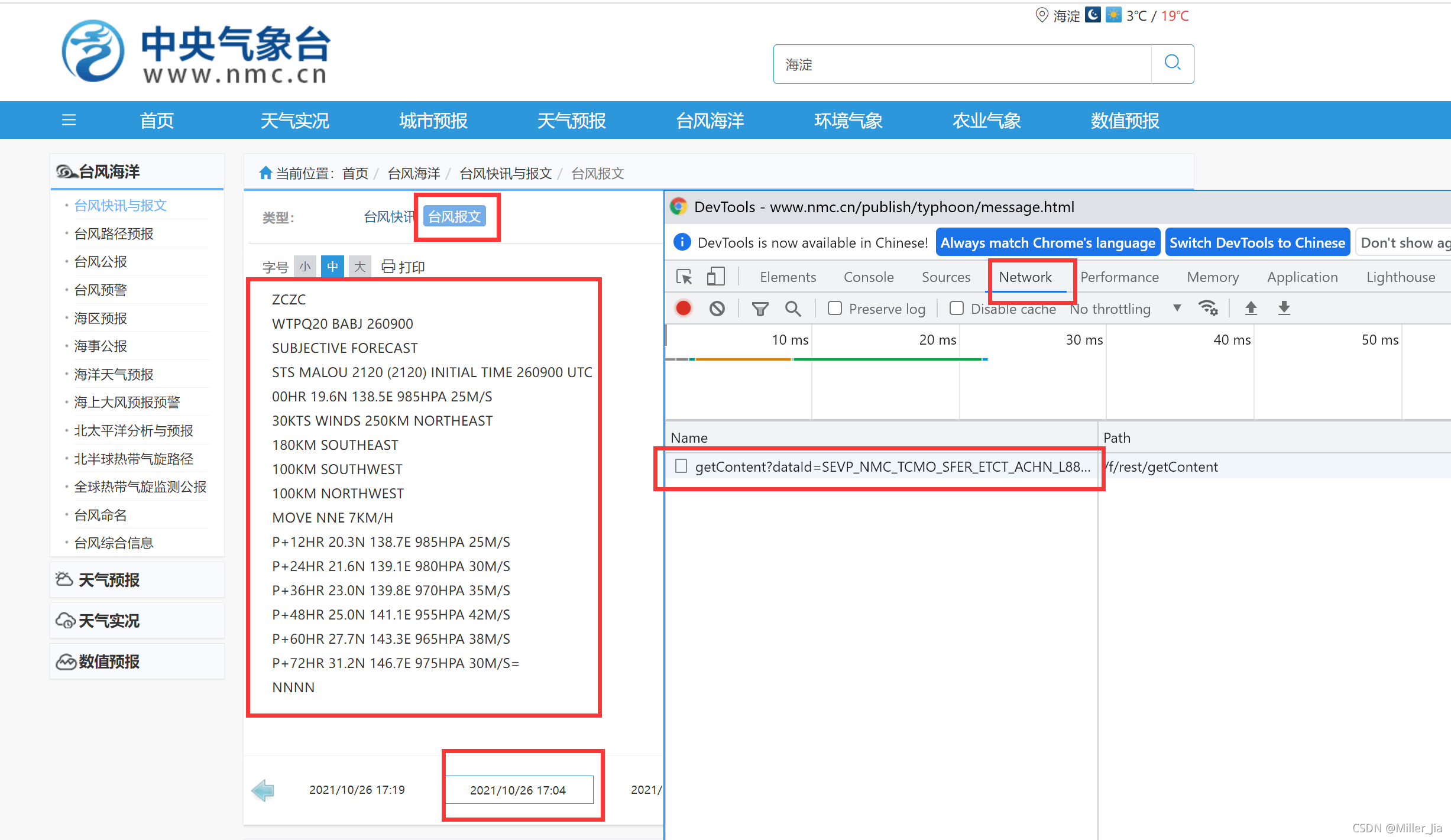Open the 台风路径预报 sidebar link

point(114,233)
